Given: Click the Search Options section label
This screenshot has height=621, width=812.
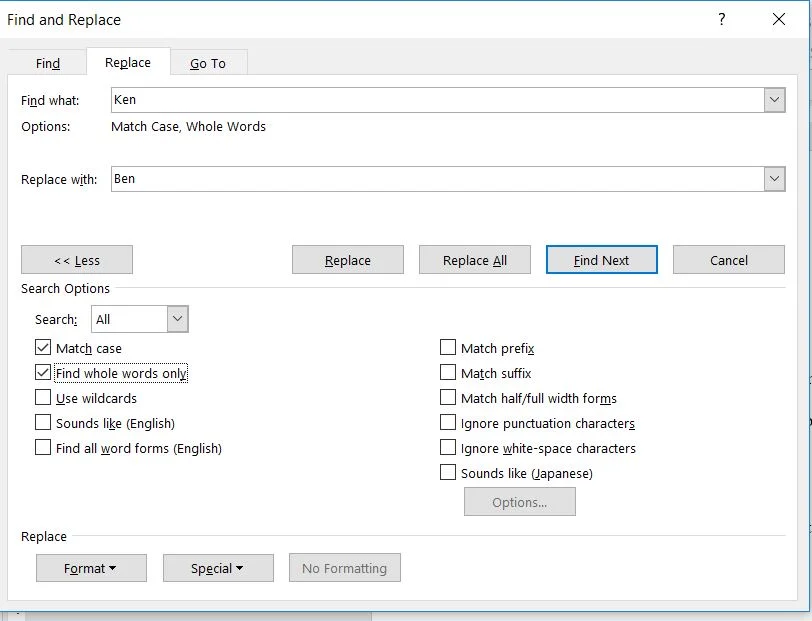Looking at the screenshot, I should pyautogui.click(x=65, y=288).
